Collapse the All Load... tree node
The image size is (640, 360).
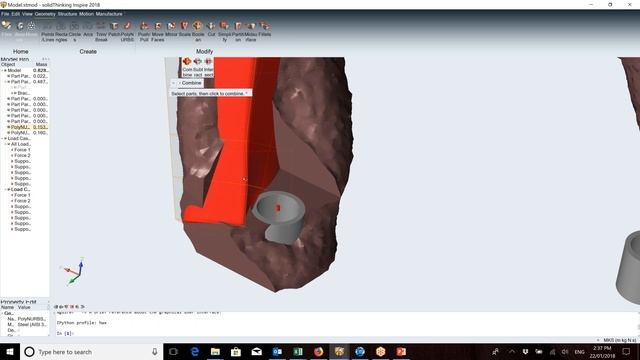tap(5, 144)
